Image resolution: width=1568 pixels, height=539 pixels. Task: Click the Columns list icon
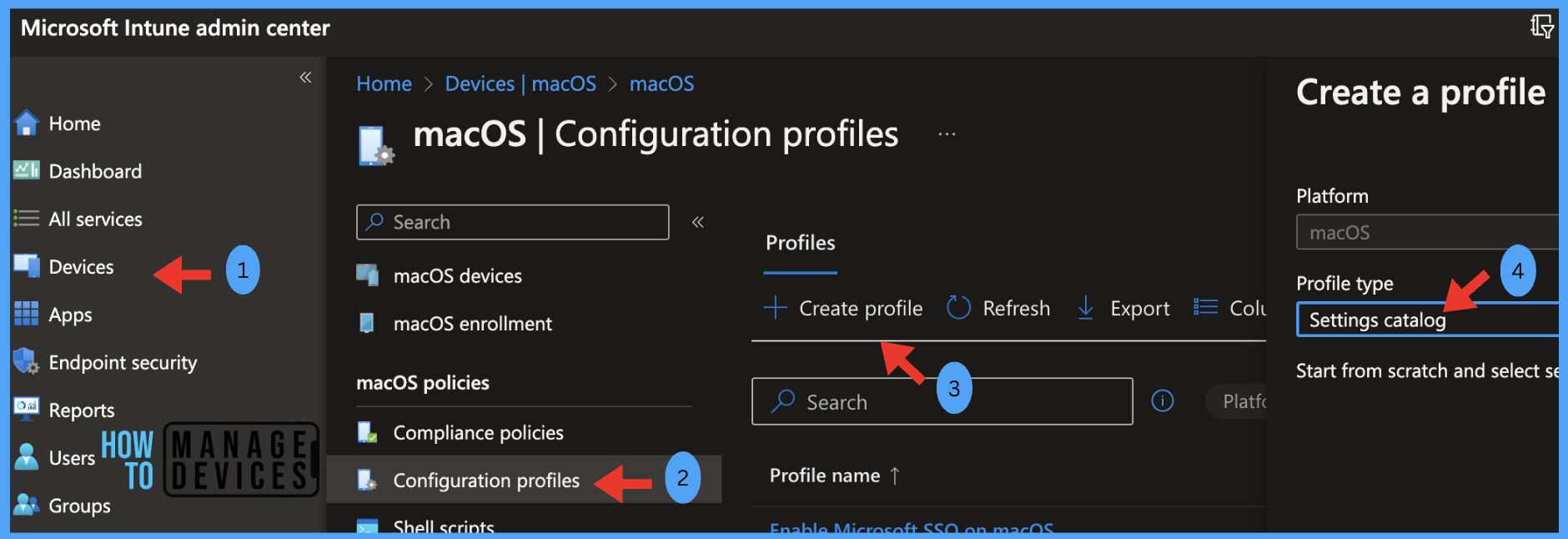click(x=1205, y=307)
